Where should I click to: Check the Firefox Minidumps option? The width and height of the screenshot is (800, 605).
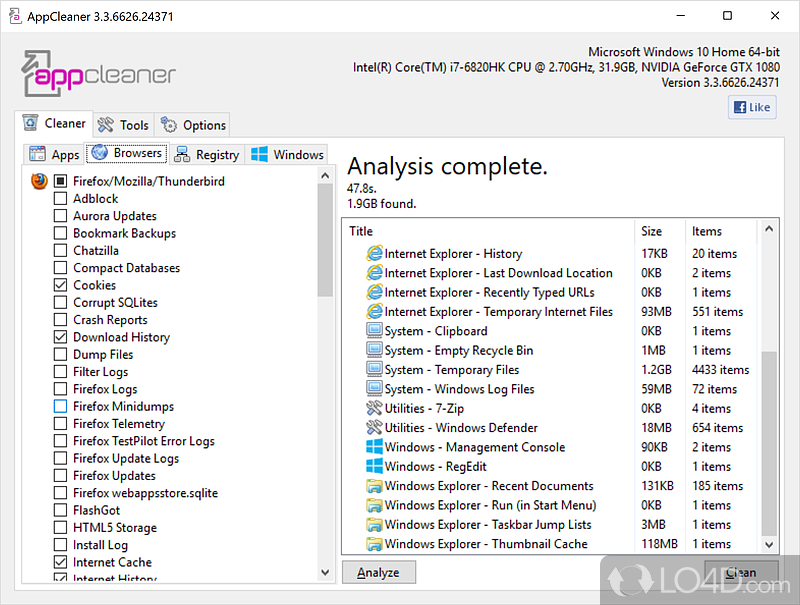(x=61, y=406)
